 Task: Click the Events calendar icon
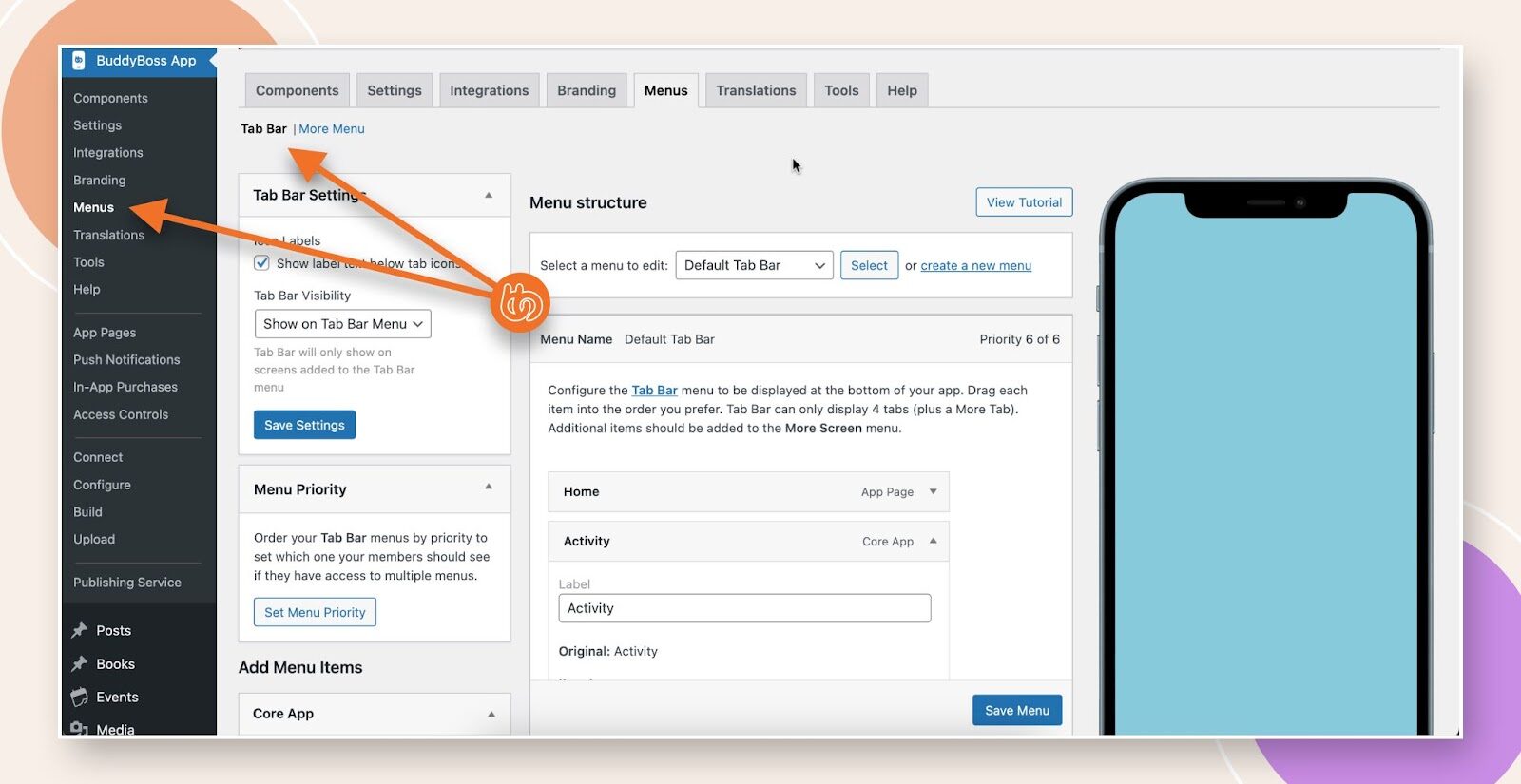[x=80, y=697]
